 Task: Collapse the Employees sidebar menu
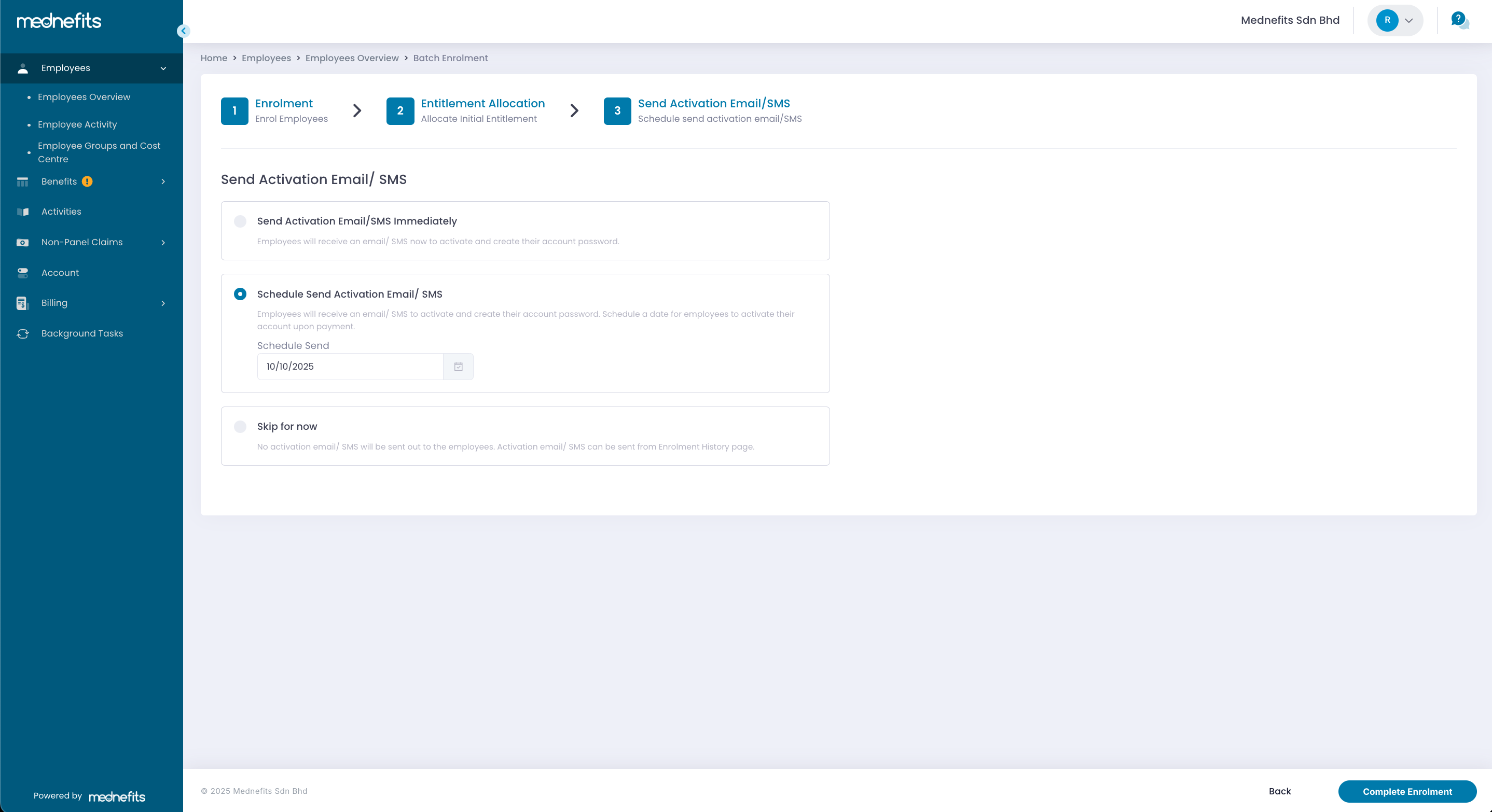pyautogui.click(x=163, y=68)
